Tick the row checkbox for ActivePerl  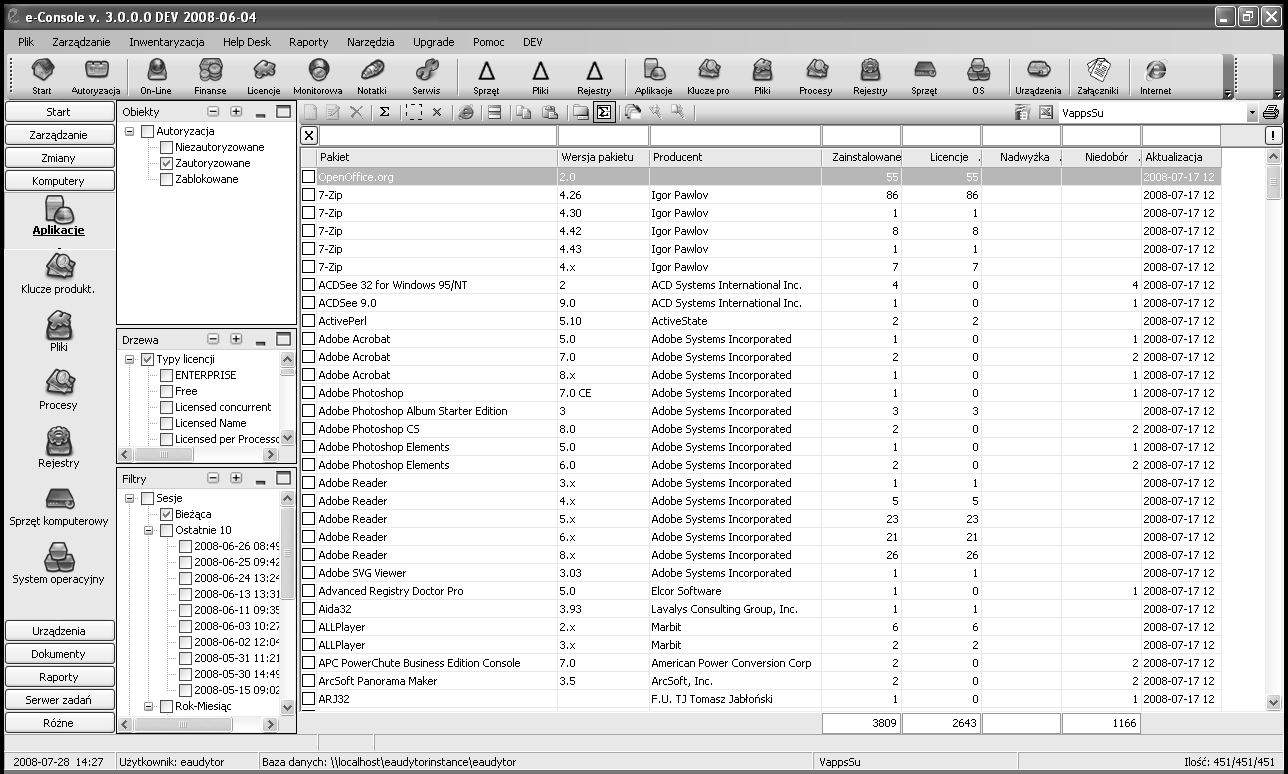(309, 321)
